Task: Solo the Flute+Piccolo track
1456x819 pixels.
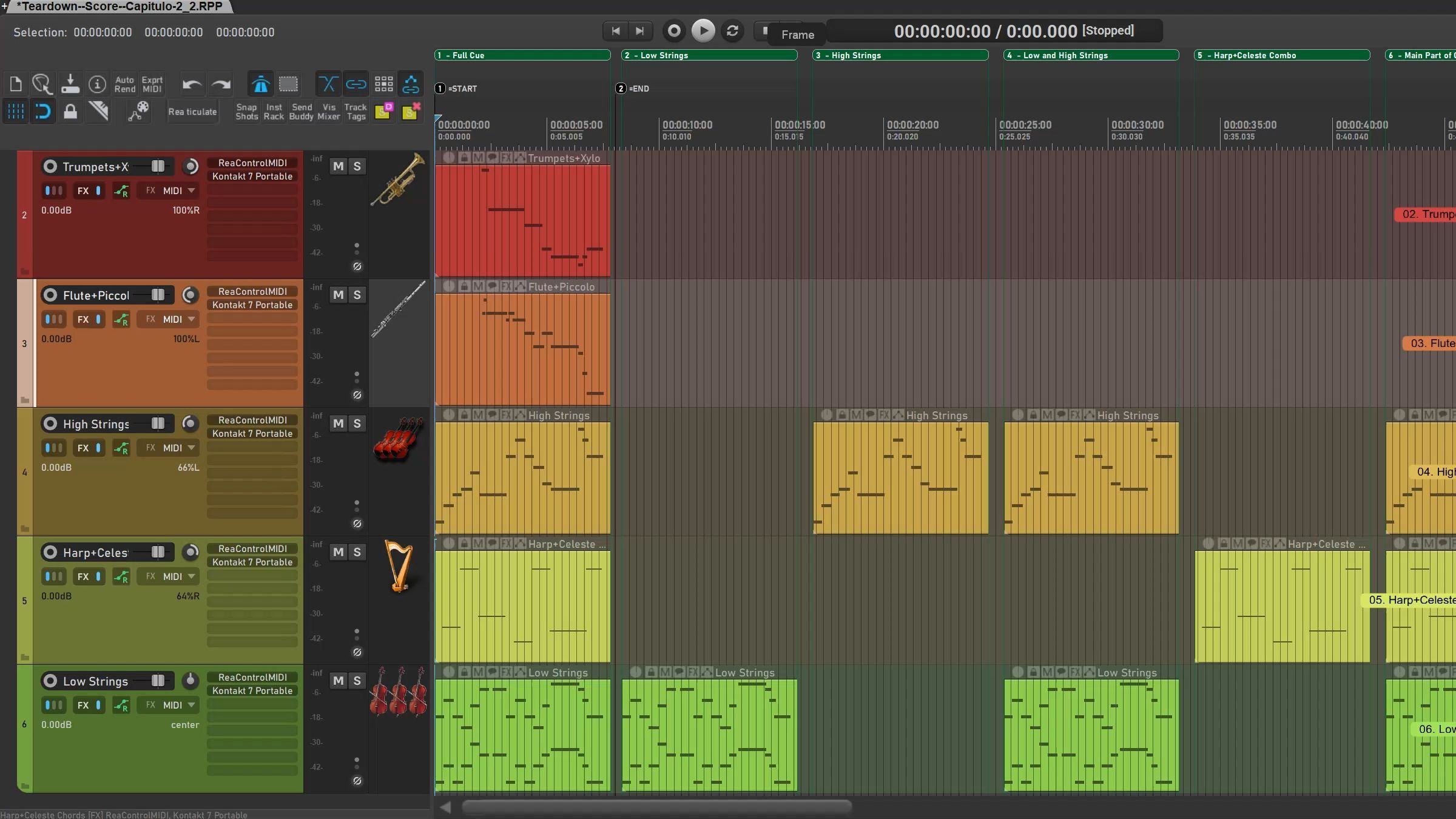Action: click(x=357, y=295)
